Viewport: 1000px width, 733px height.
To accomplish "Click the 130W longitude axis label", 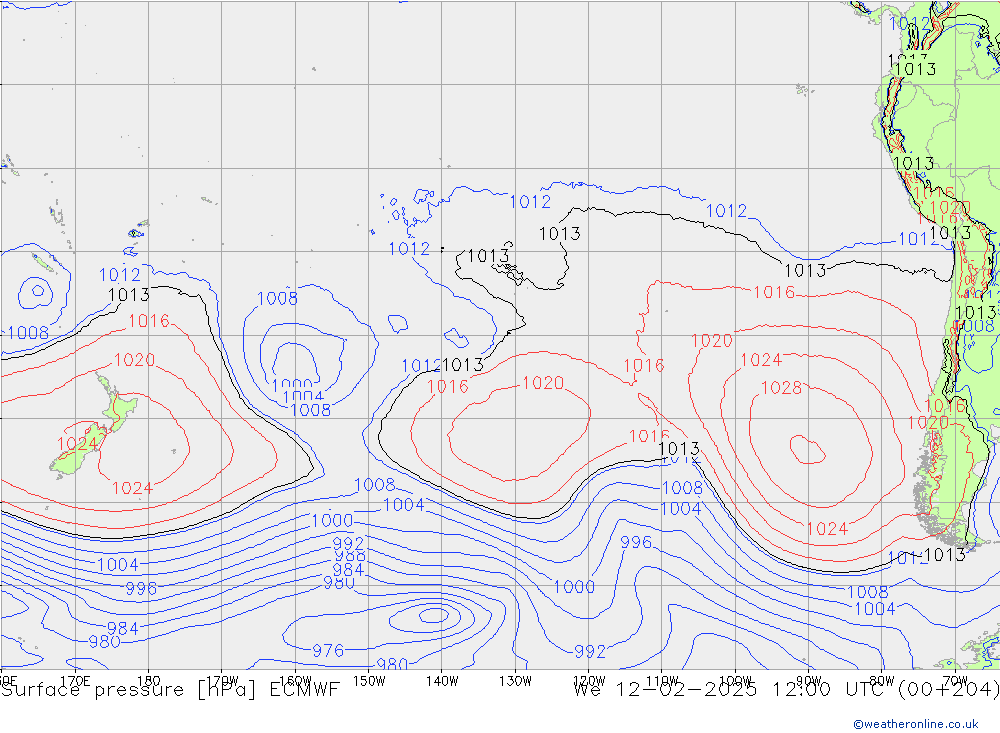I will (515, 681).
